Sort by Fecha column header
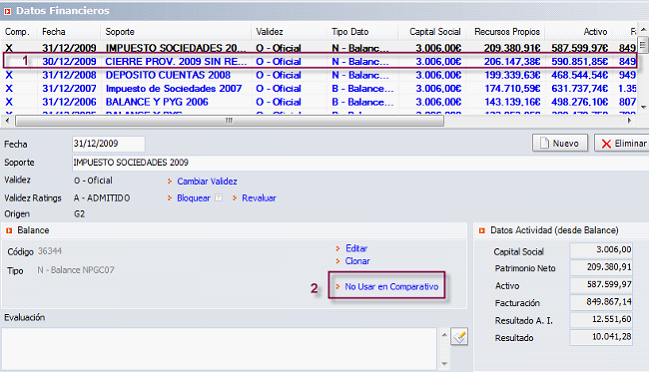This screenshot has height=373, width=650. 53,32
